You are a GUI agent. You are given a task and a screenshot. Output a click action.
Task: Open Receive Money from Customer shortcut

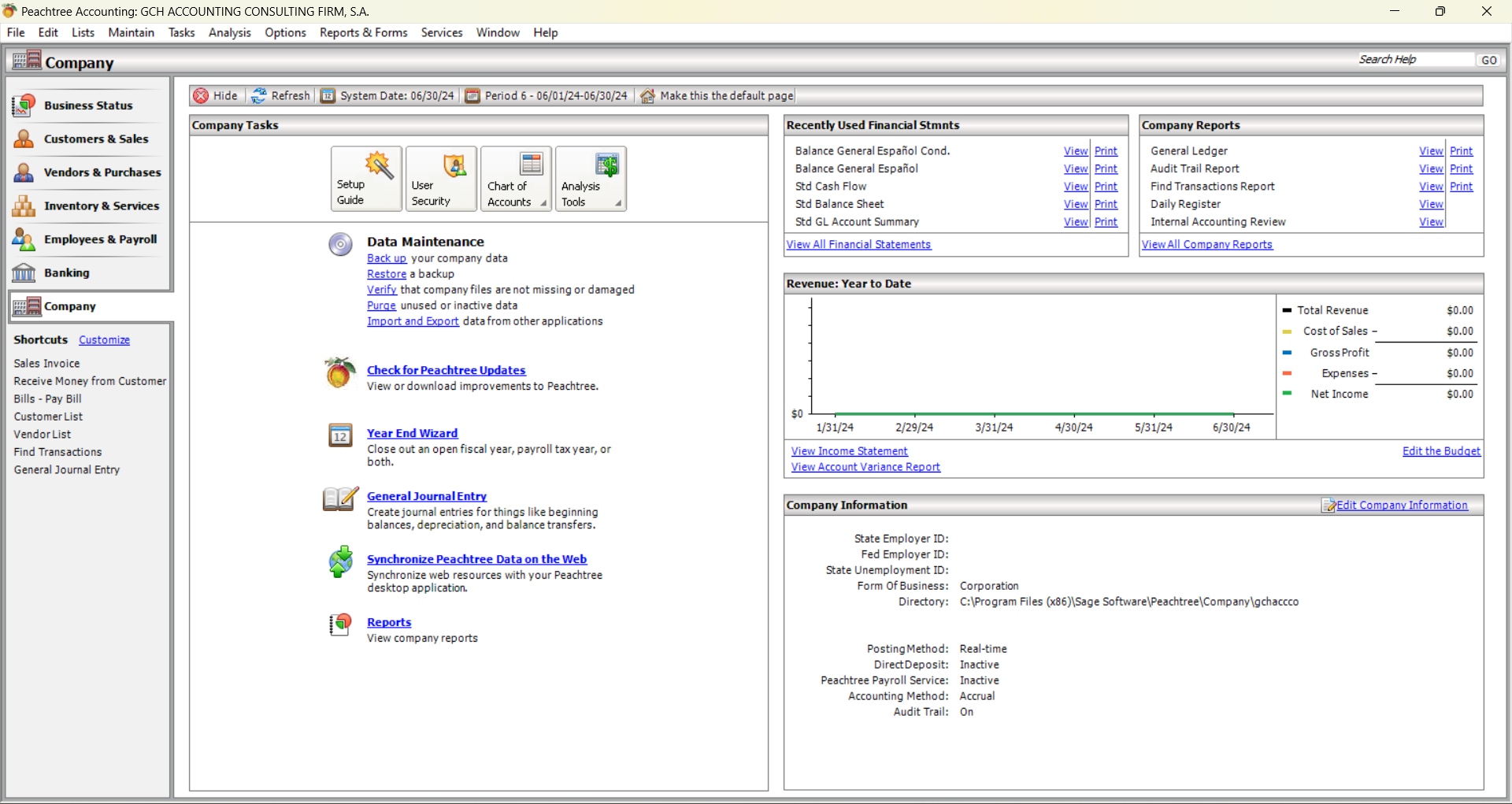(x=90, y=381)
